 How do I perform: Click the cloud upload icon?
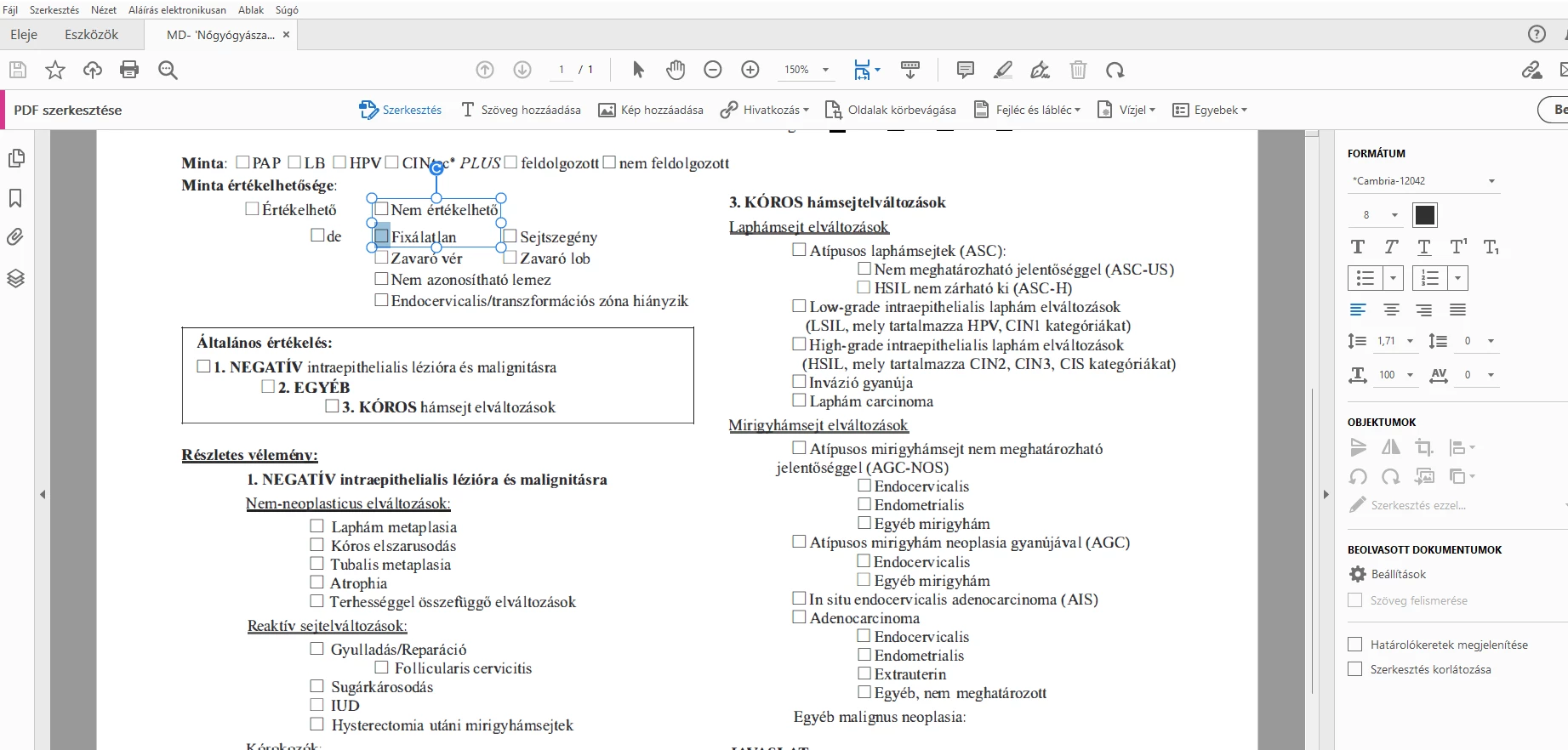tap(93, 70)
